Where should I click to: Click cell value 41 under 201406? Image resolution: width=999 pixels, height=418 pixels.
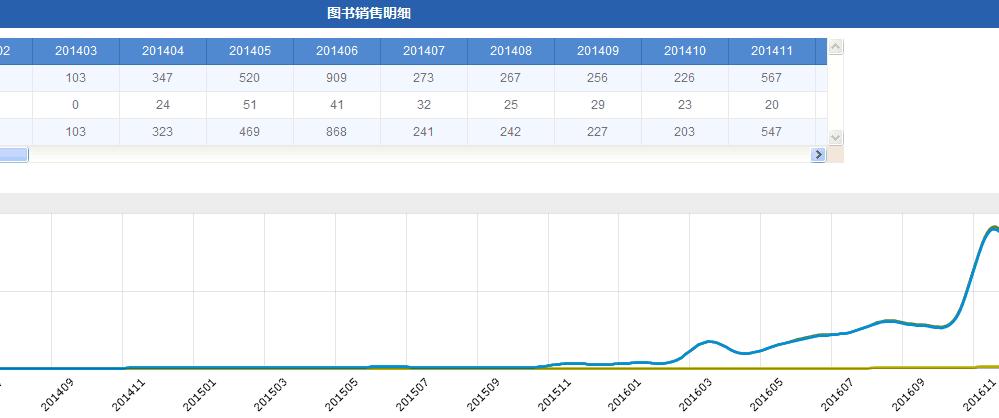click(336, 104)
